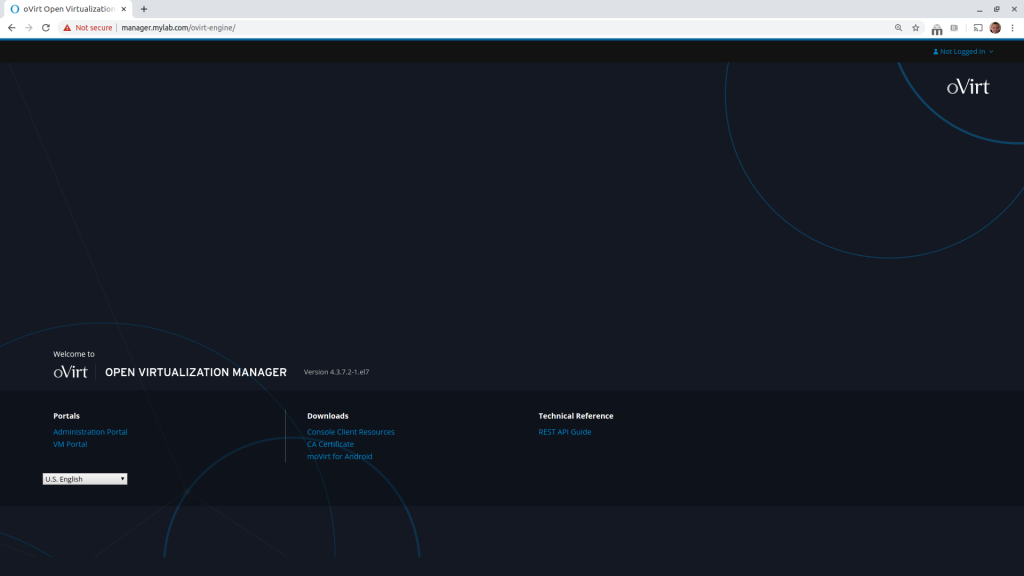The image size is (1024, 576).
Task: Open the VM Portal link
Action: (70, 444)
